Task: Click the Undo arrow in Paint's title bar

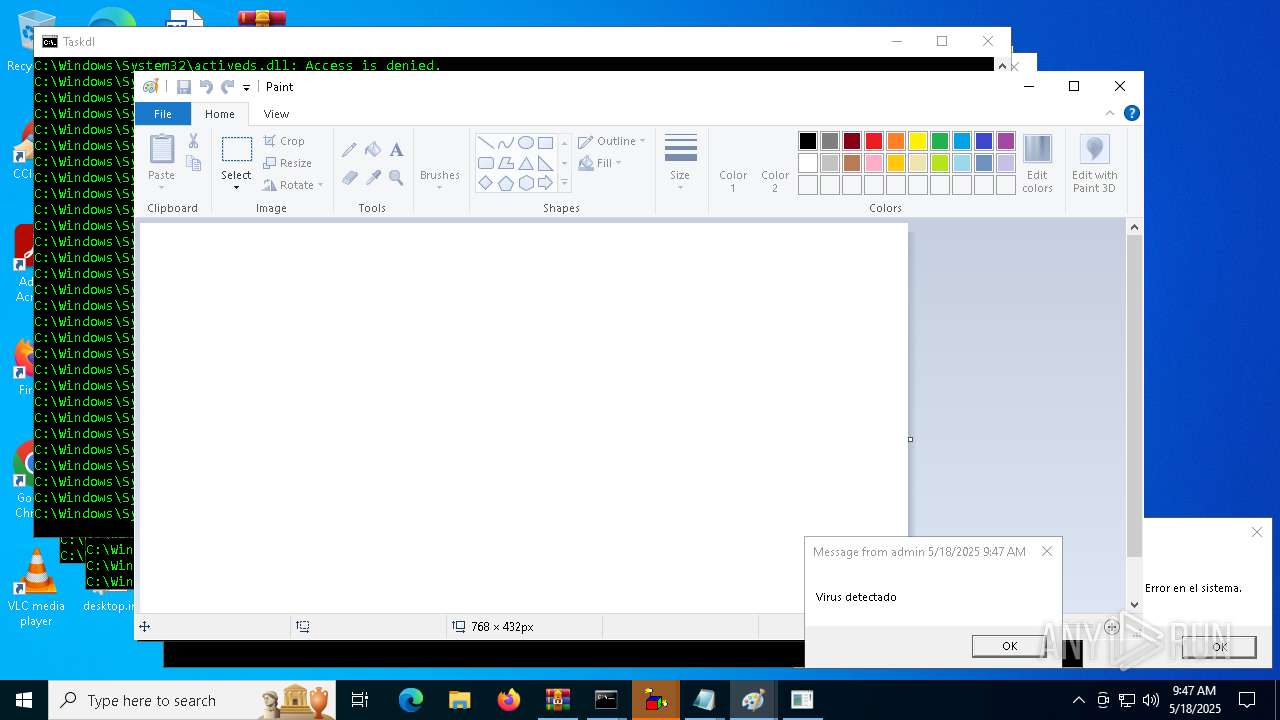Action: [x=206, y=87]
